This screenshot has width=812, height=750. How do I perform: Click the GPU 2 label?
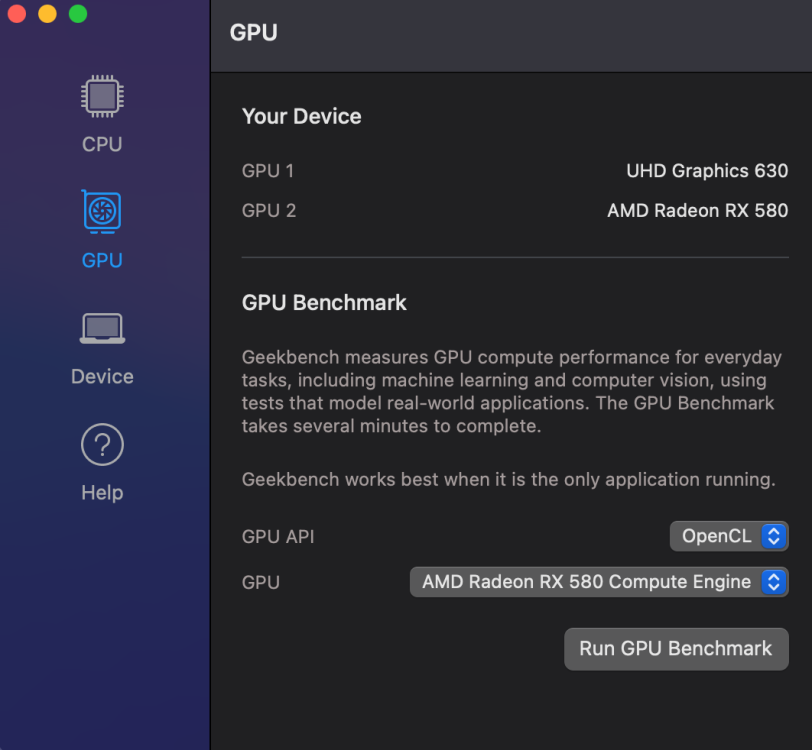click(x=269, y=211)
